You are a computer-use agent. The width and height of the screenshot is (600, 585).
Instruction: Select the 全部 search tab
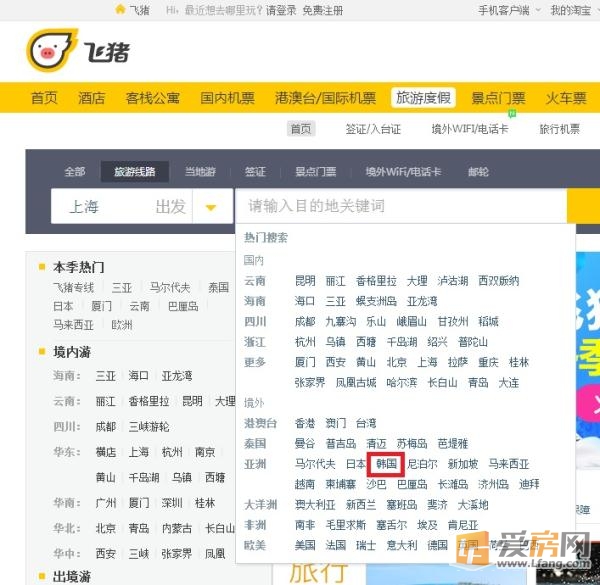point(75,171)
